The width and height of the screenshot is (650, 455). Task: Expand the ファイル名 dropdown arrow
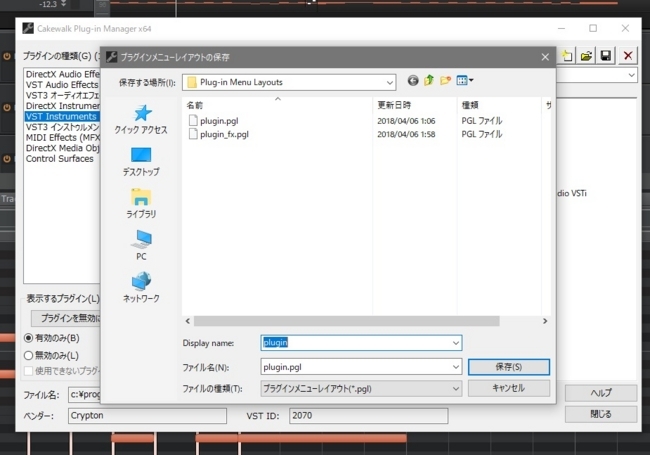(456, 367)
